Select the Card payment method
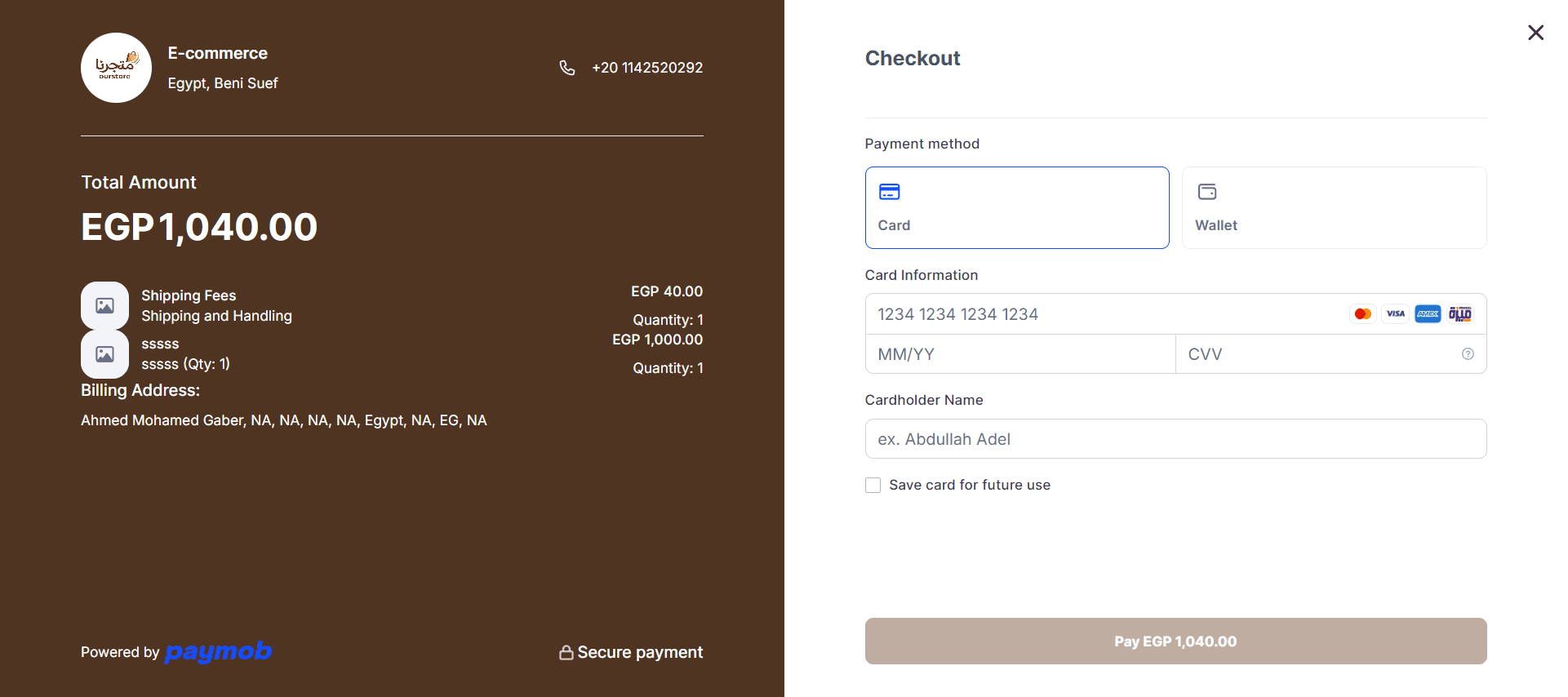The height and width of the screenshot is (697, 1568). [1017, 207]
